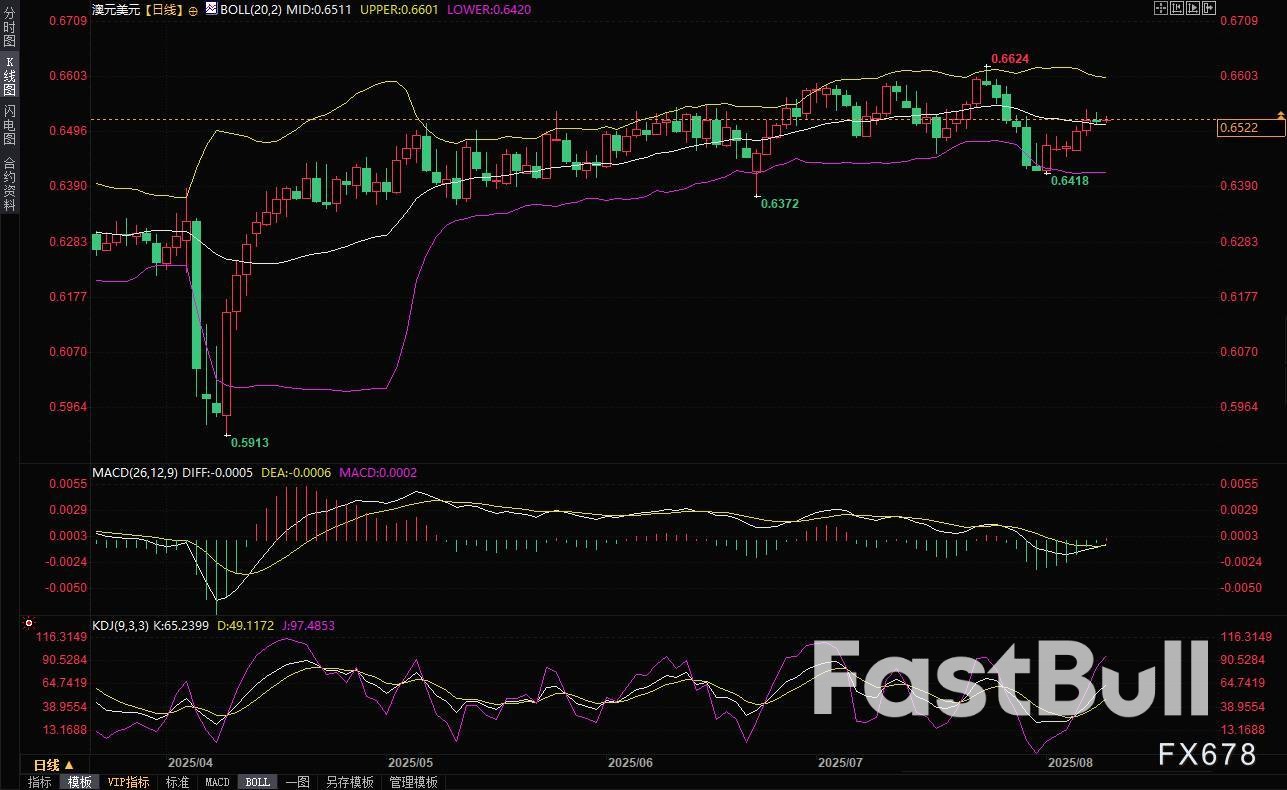Open 合约资料 contract info tab
1287x790 pixels.
[9, 183]
